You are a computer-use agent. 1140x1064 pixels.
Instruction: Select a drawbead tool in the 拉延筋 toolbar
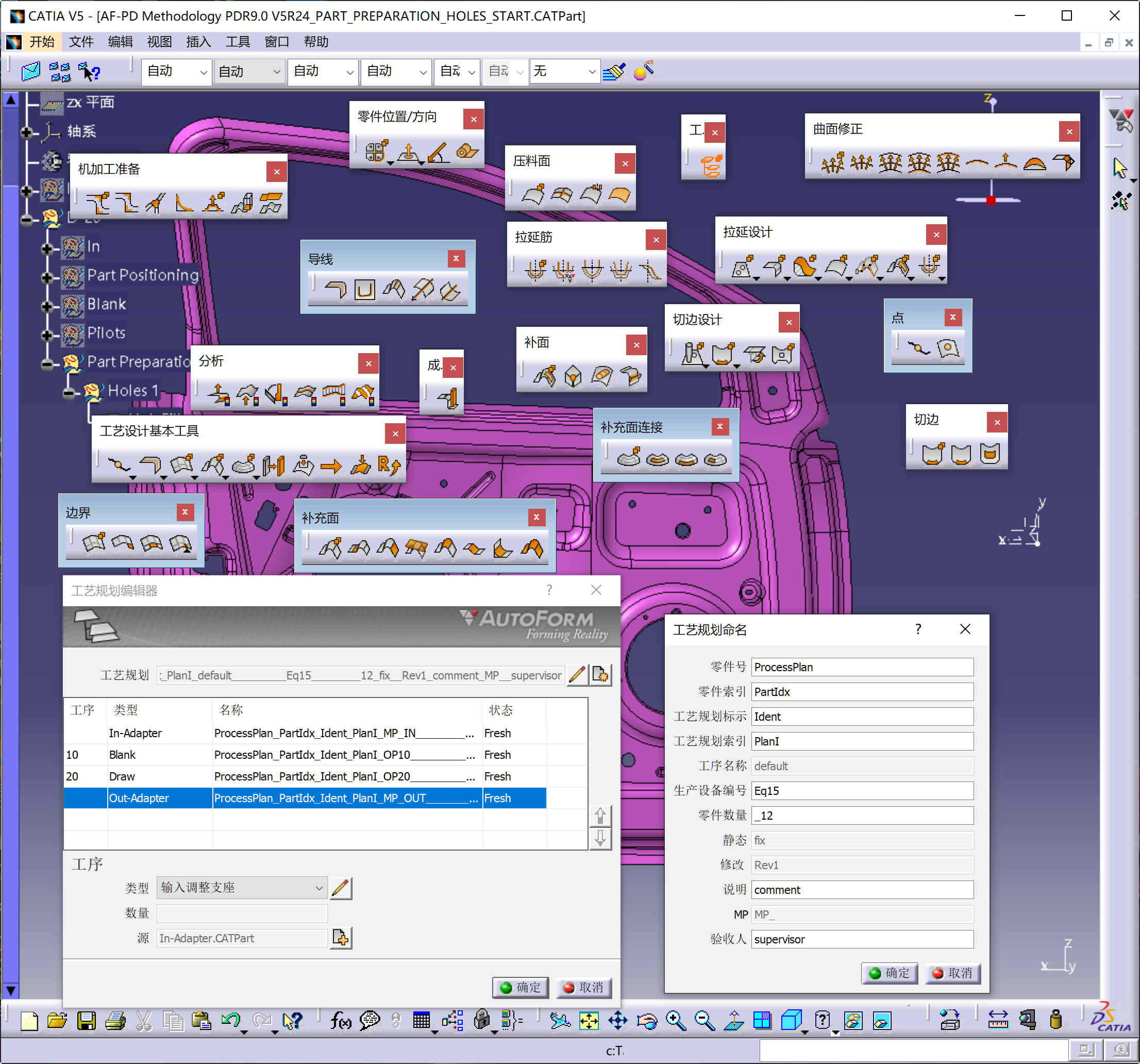[x=536, y=270]
